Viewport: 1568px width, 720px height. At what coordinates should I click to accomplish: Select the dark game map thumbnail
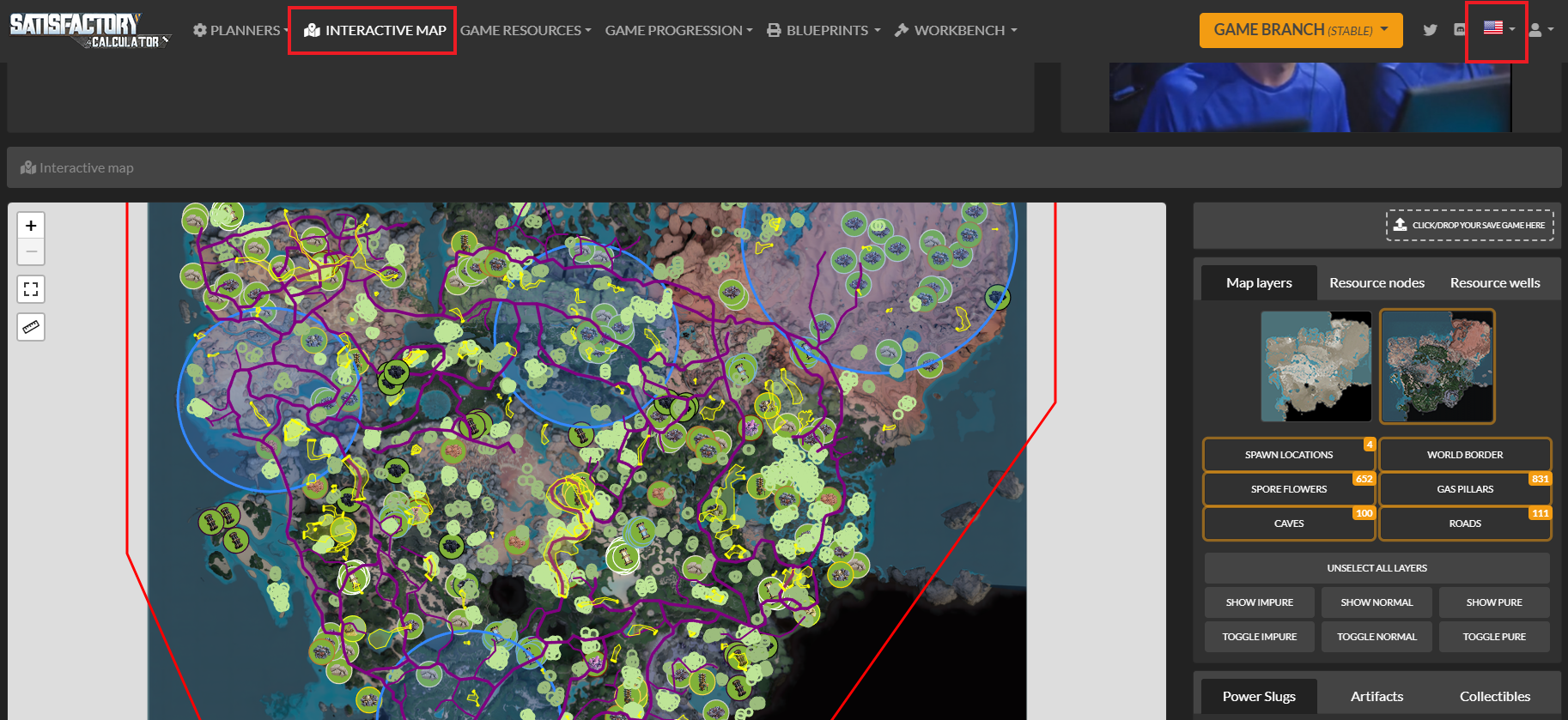click(x=1437, y=366)
